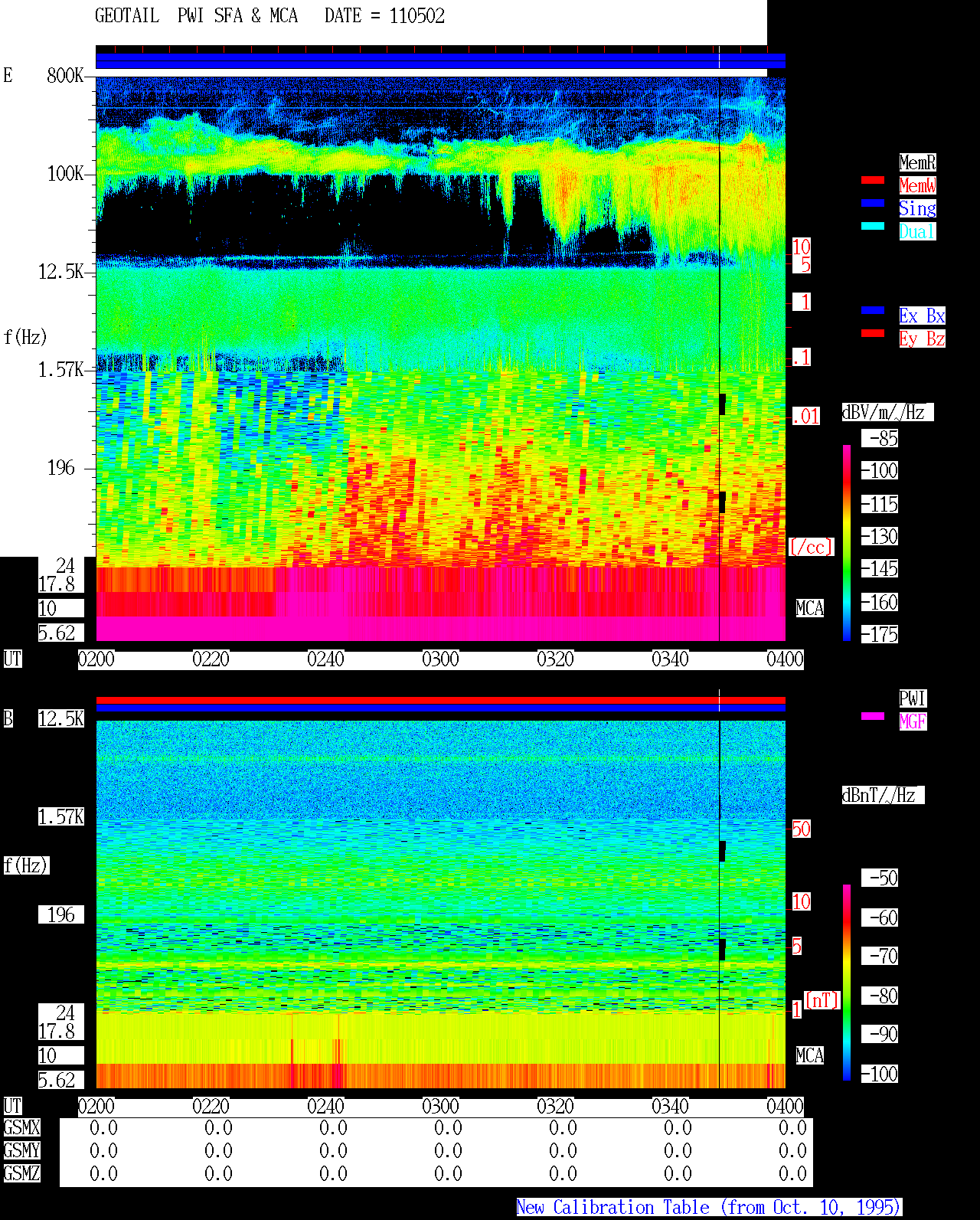980x1220 pixels.
Task: Click the magenta MGF legend label
Action: [913, 721]
